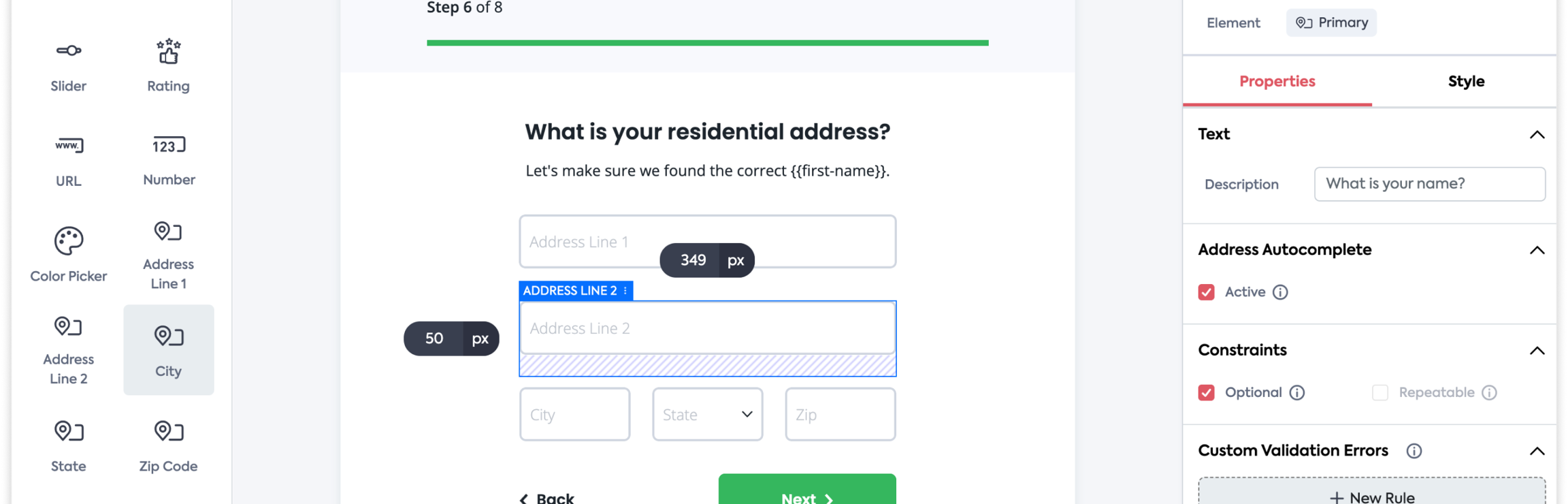
Task: Open the State dropdown in form
Action: click(x=707, y=414)
